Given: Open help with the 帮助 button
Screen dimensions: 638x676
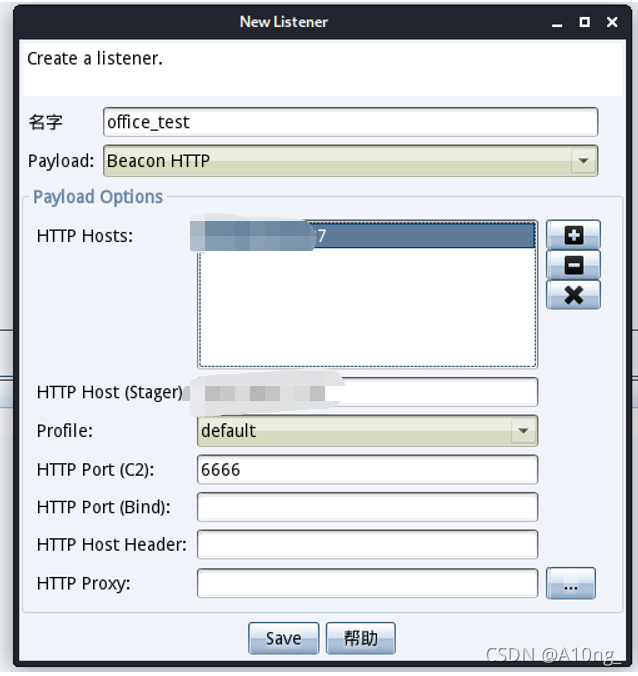Looking at the screenshot, I should 360,638.
